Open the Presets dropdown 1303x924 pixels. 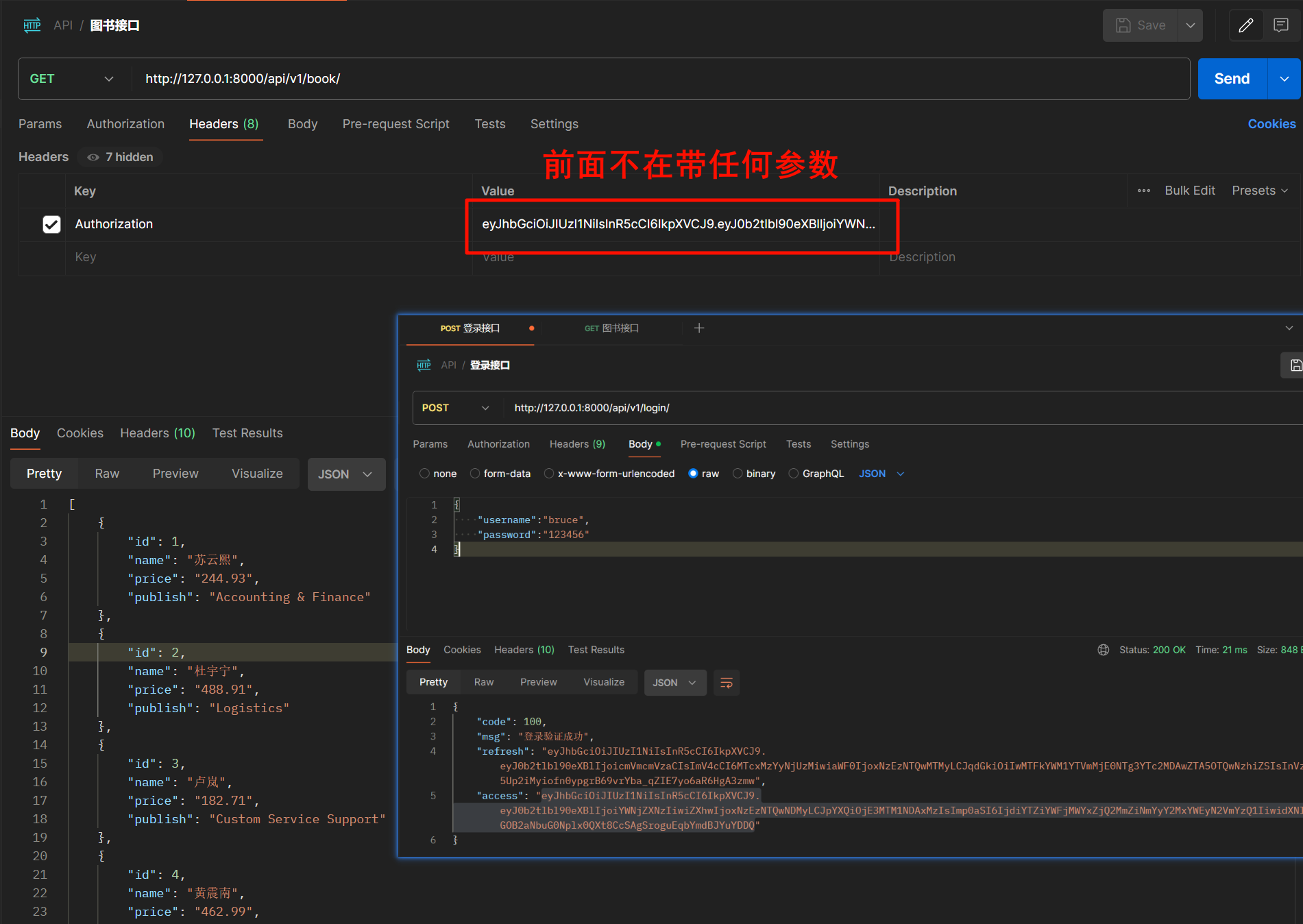(1260, 191)
